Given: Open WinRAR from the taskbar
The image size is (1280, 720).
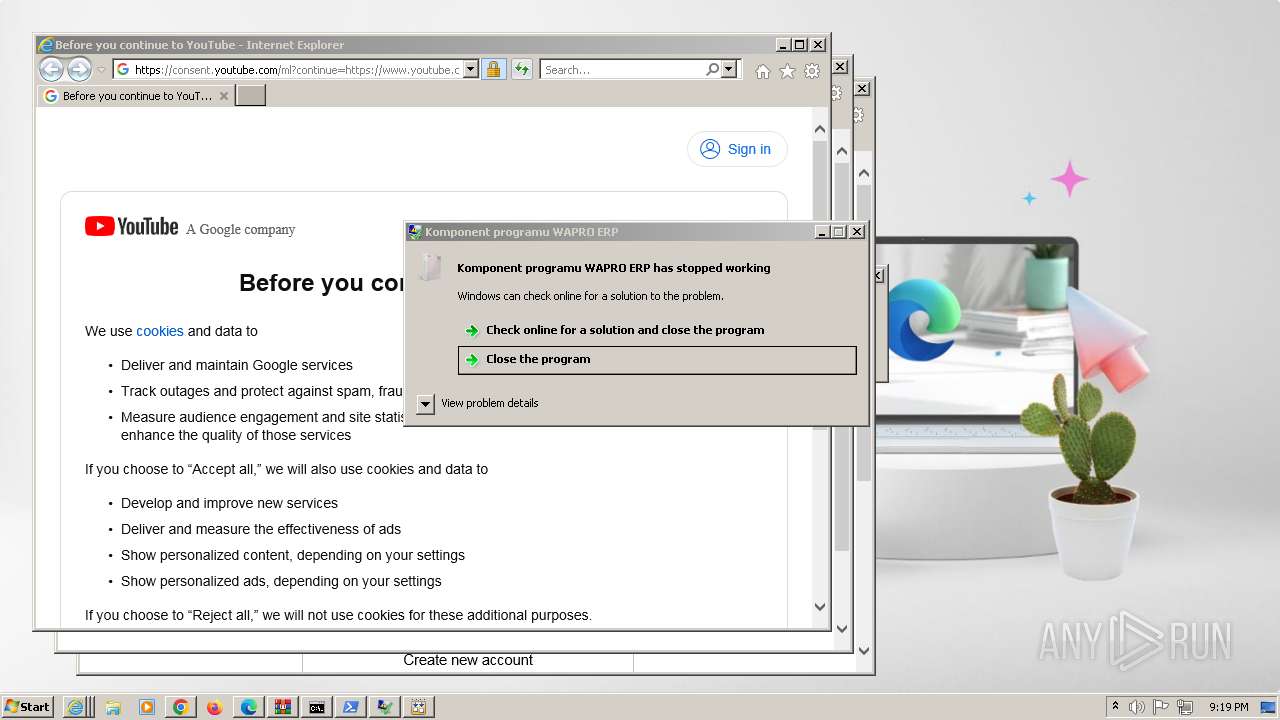Looking at the screenshot, I should click(x=282, y=707).
